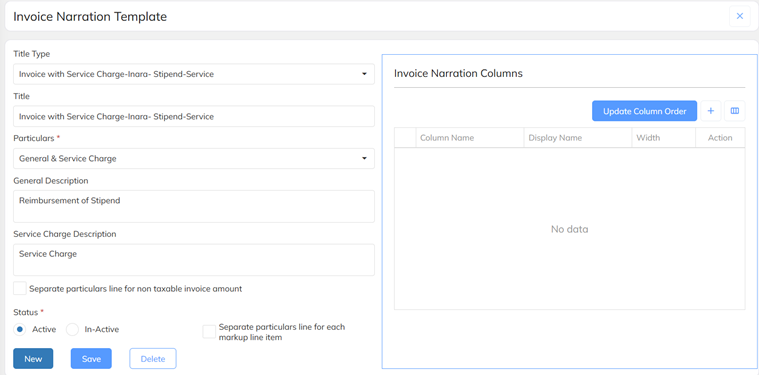Click the Update Column Order button
The width and height of the screenshot is (759, 375).
click(644, 111)
